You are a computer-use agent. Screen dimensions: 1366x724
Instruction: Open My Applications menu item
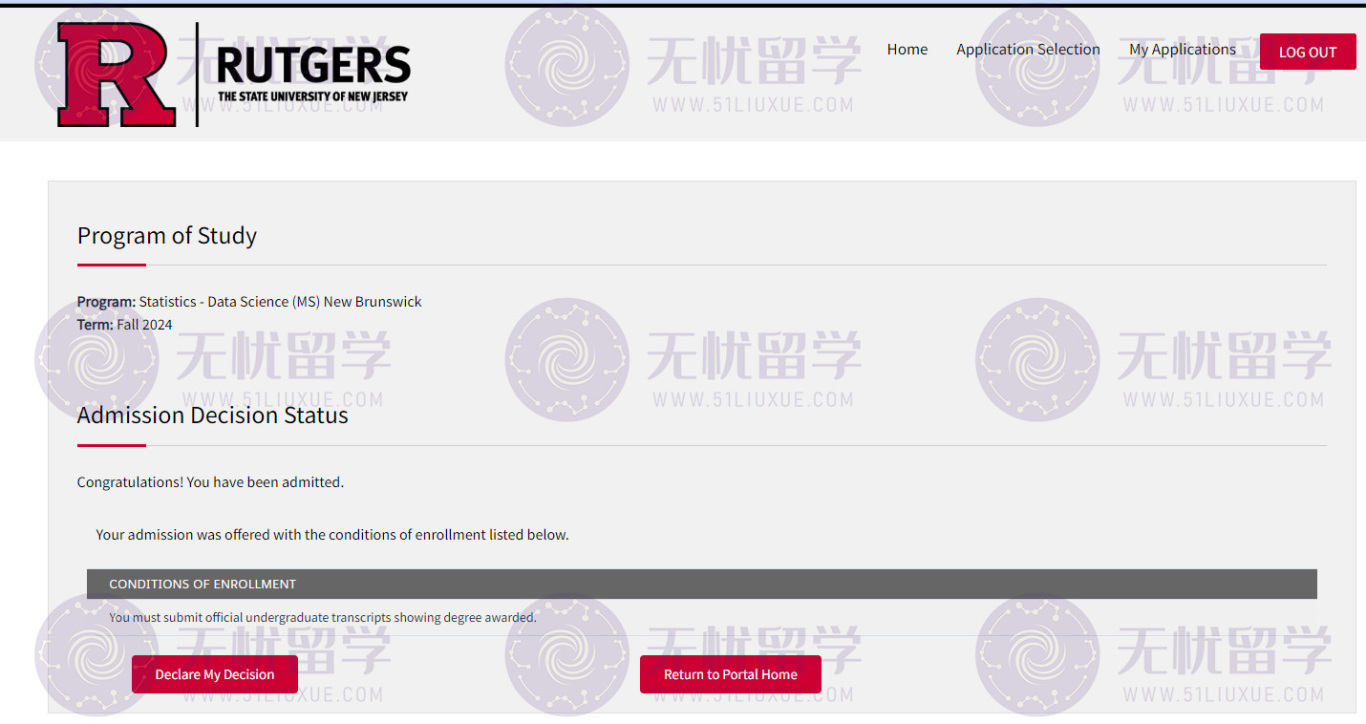click(1182, 49)
